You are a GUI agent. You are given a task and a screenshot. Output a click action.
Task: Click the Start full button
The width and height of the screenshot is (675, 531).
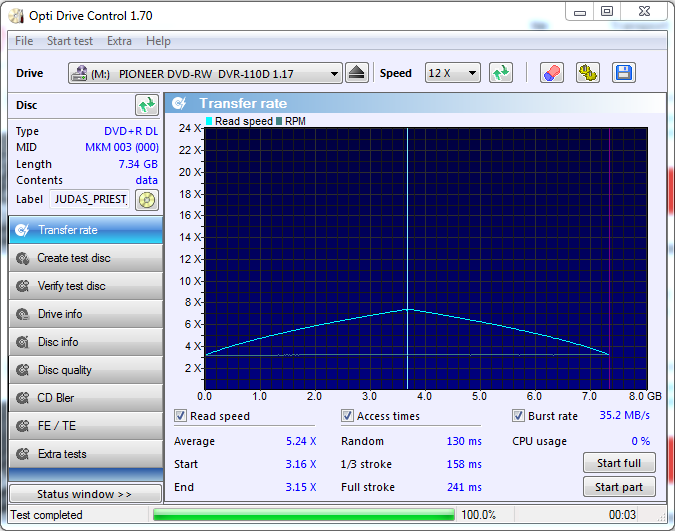(x=619, y=463)
